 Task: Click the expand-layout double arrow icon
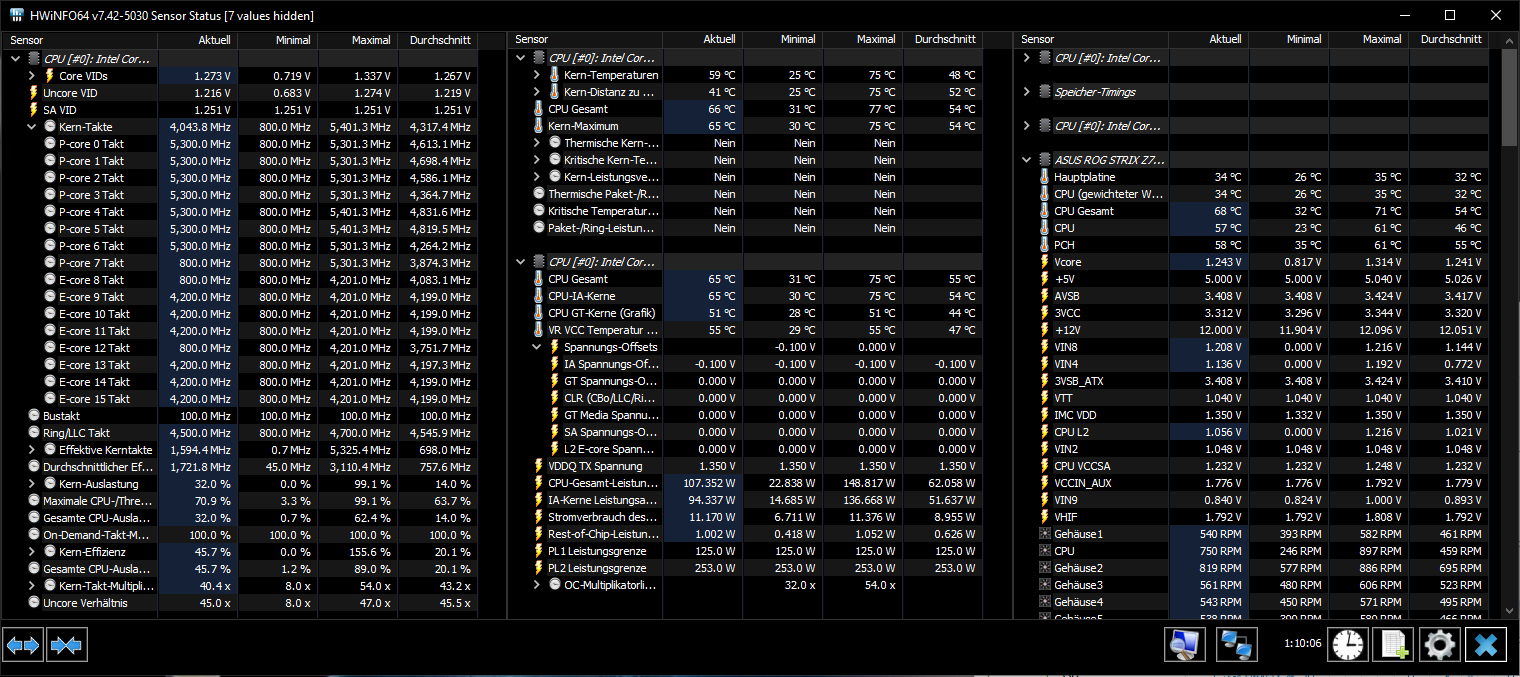[x=23, y=645]
